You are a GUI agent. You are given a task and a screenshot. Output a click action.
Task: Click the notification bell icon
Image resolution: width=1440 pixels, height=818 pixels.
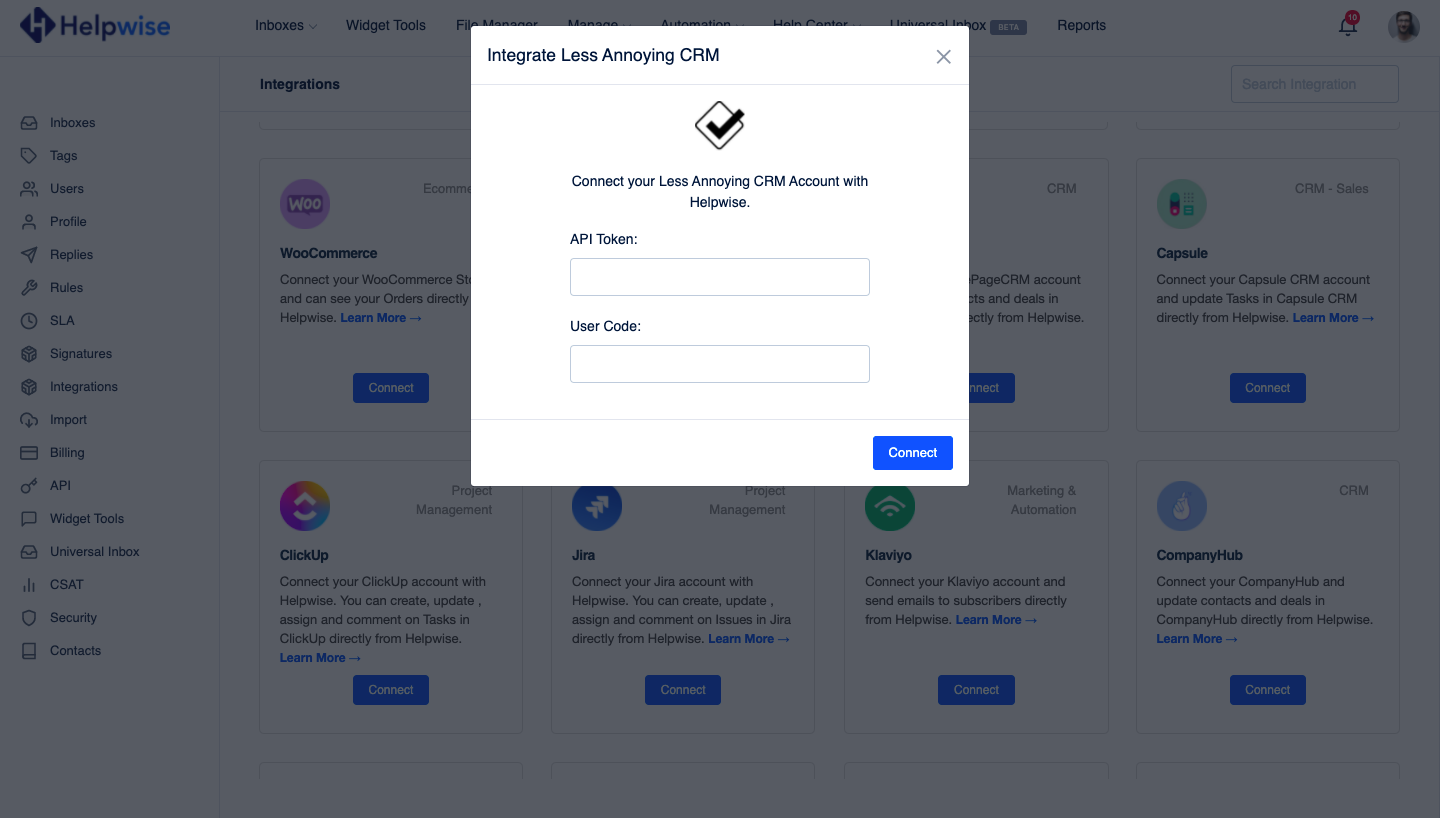point(1347,26)
